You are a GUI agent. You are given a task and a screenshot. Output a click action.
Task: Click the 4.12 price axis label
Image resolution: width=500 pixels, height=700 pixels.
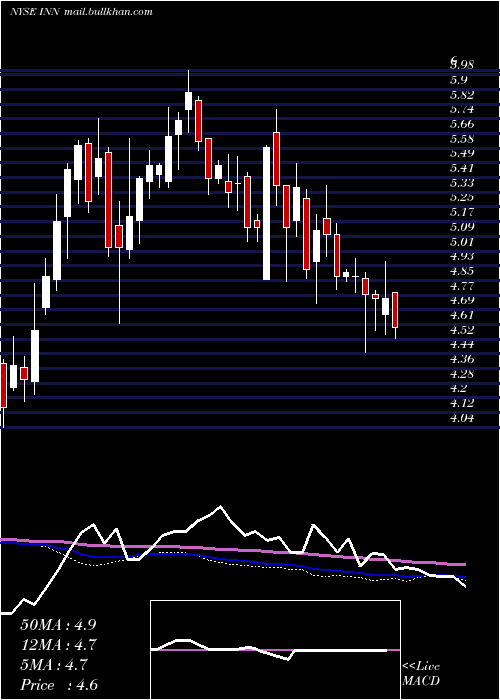[x=462, y=403]
